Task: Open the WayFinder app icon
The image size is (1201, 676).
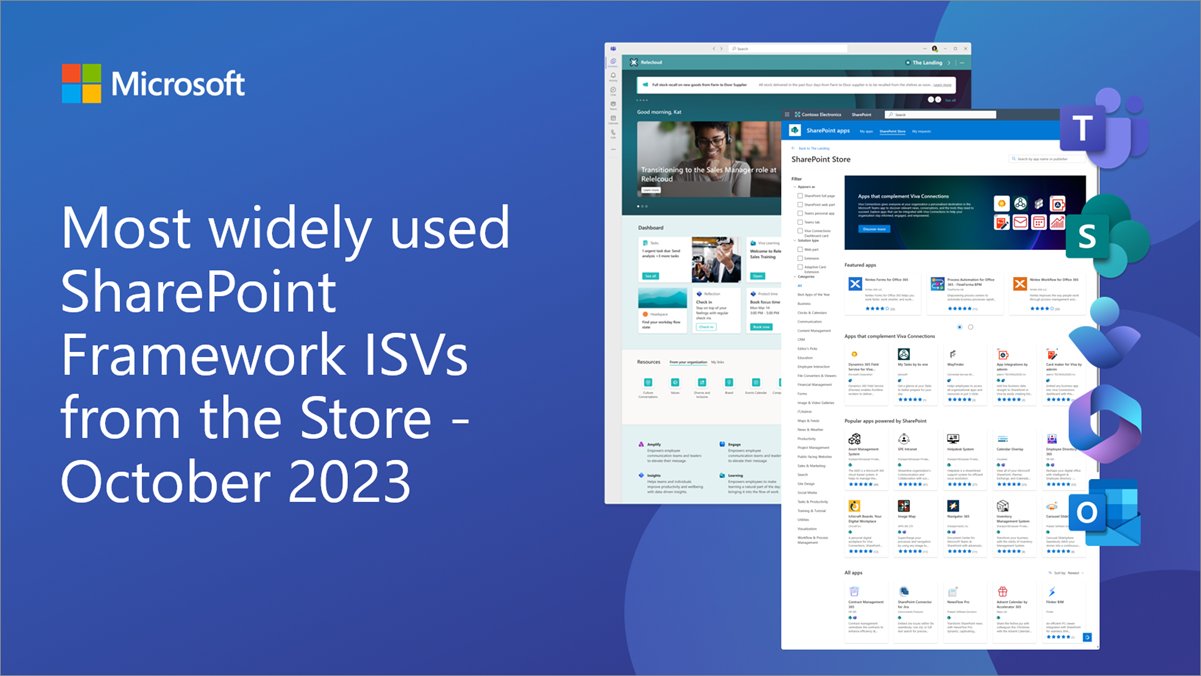Action: [x=952, y=354]
